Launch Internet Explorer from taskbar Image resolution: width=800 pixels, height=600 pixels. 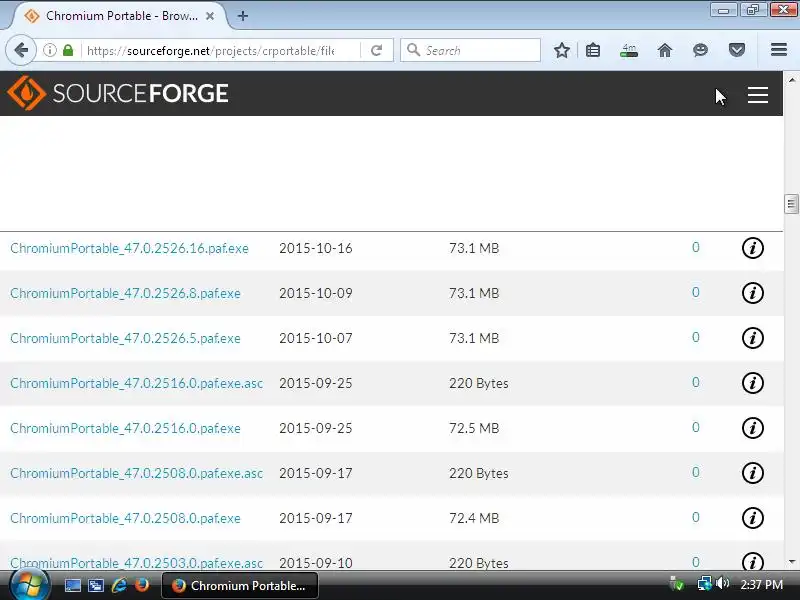(119, 585)
